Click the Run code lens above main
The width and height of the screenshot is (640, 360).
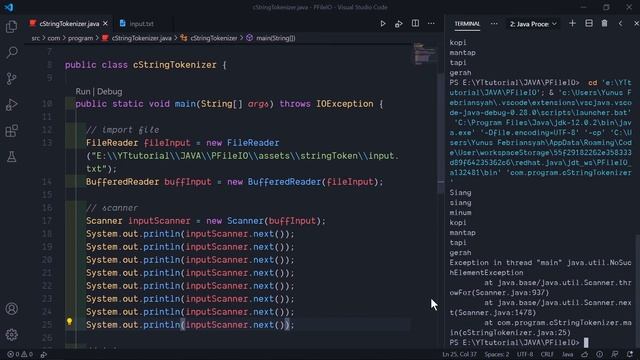83,91
